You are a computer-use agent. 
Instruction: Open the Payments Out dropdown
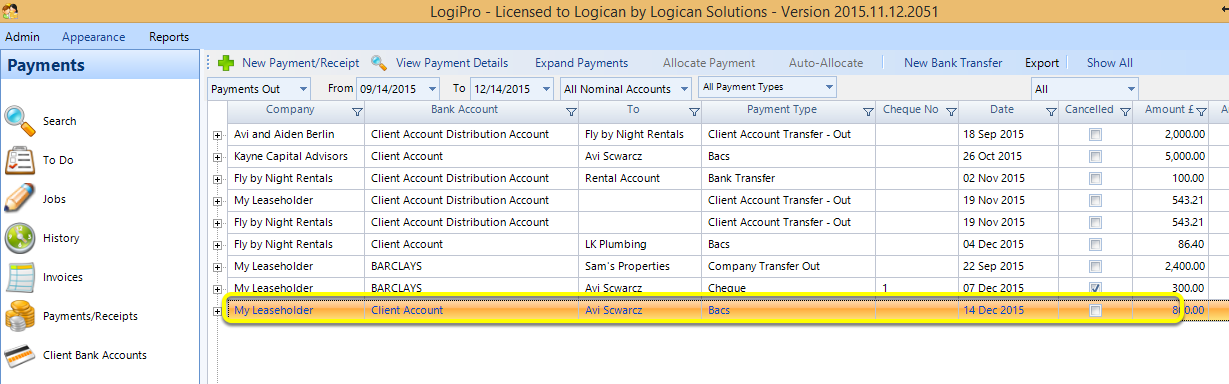(x=303, y=89)
